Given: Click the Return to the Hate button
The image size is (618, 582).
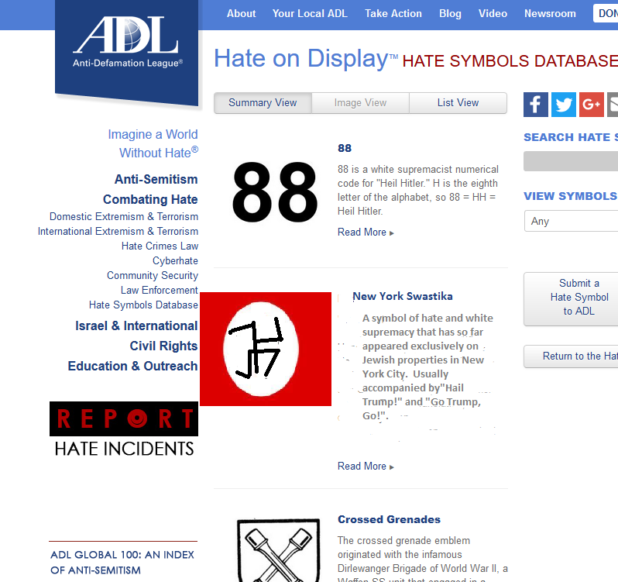Looking at the screenshot, I should click(571, 356).
